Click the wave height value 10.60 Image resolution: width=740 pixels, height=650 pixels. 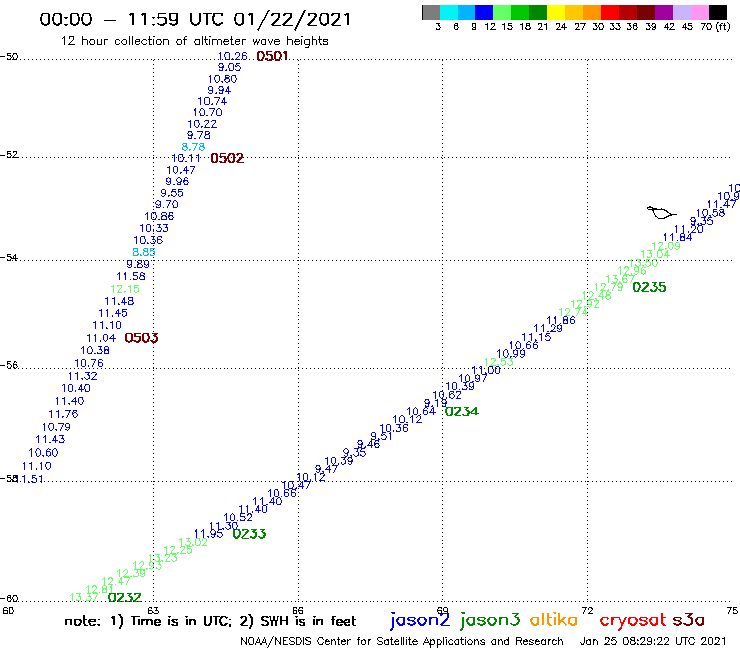(x=43, y=453)
